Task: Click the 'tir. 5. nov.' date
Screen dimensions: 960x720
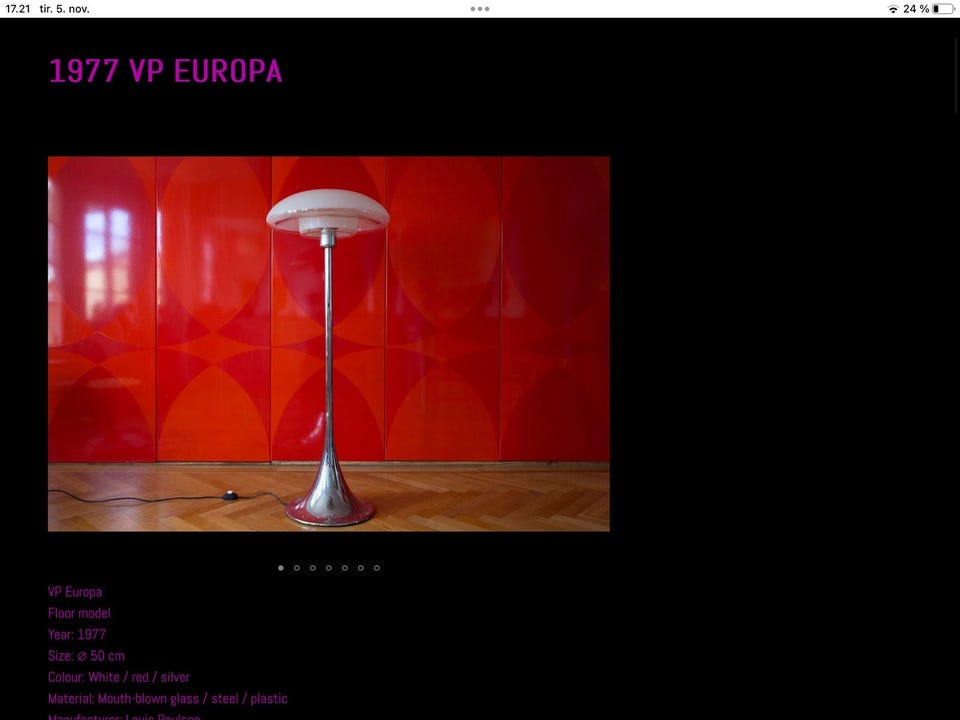Action: click(x=64, y=9)
